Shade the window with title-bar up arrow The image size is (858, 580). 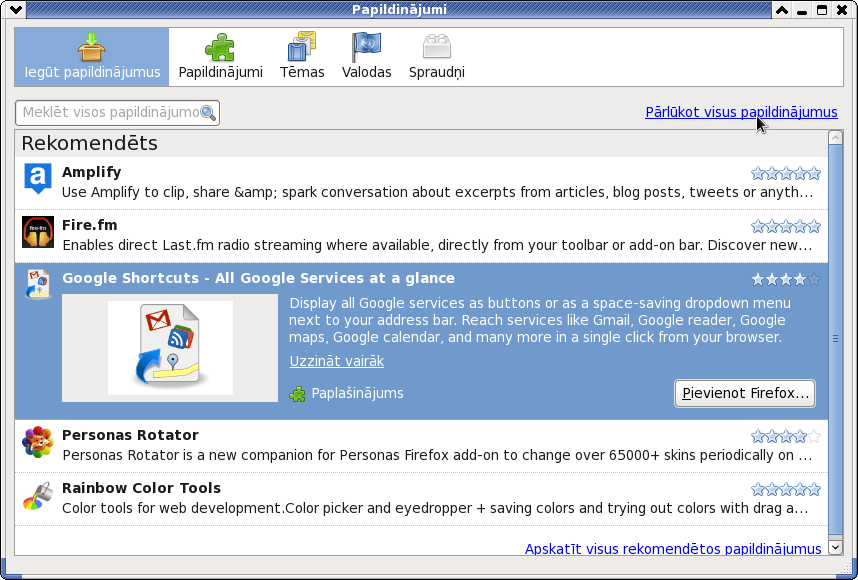(782, 10)
